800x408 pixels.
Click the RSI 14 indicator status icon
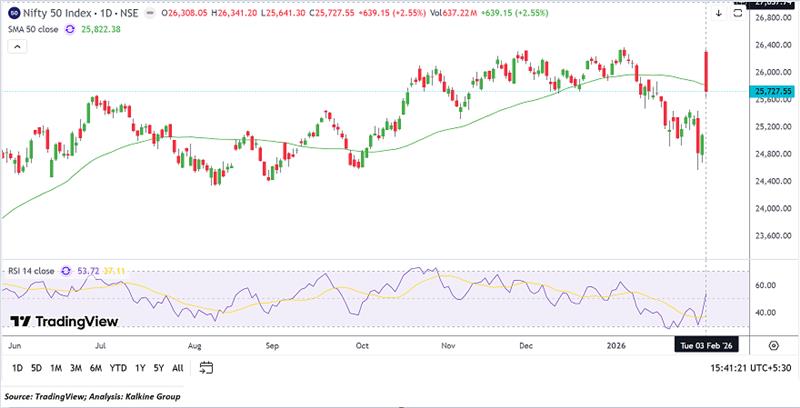(68, 269)
